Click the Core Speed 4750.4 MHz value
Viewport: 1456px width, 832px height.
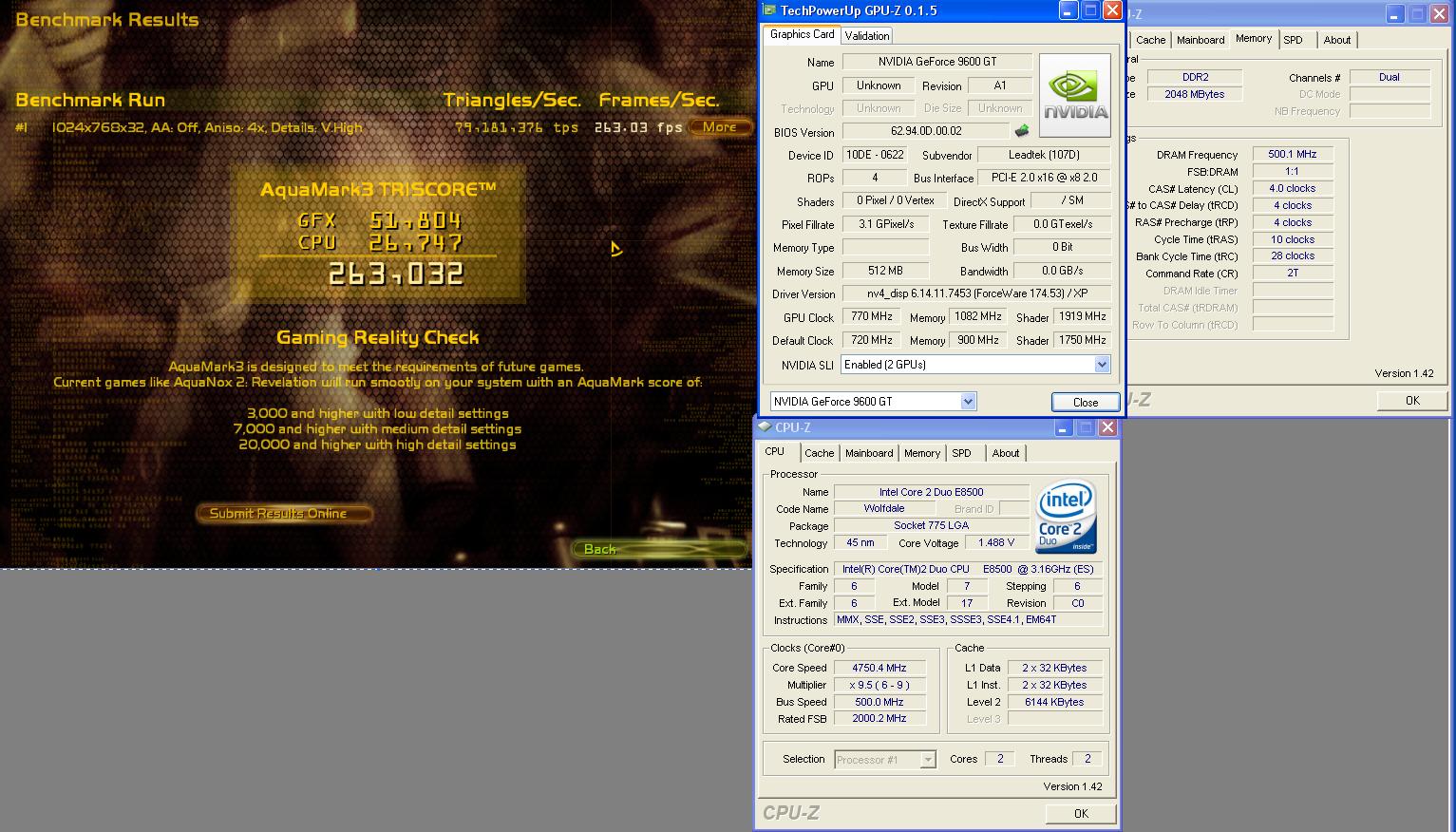[x=879, y=668]
